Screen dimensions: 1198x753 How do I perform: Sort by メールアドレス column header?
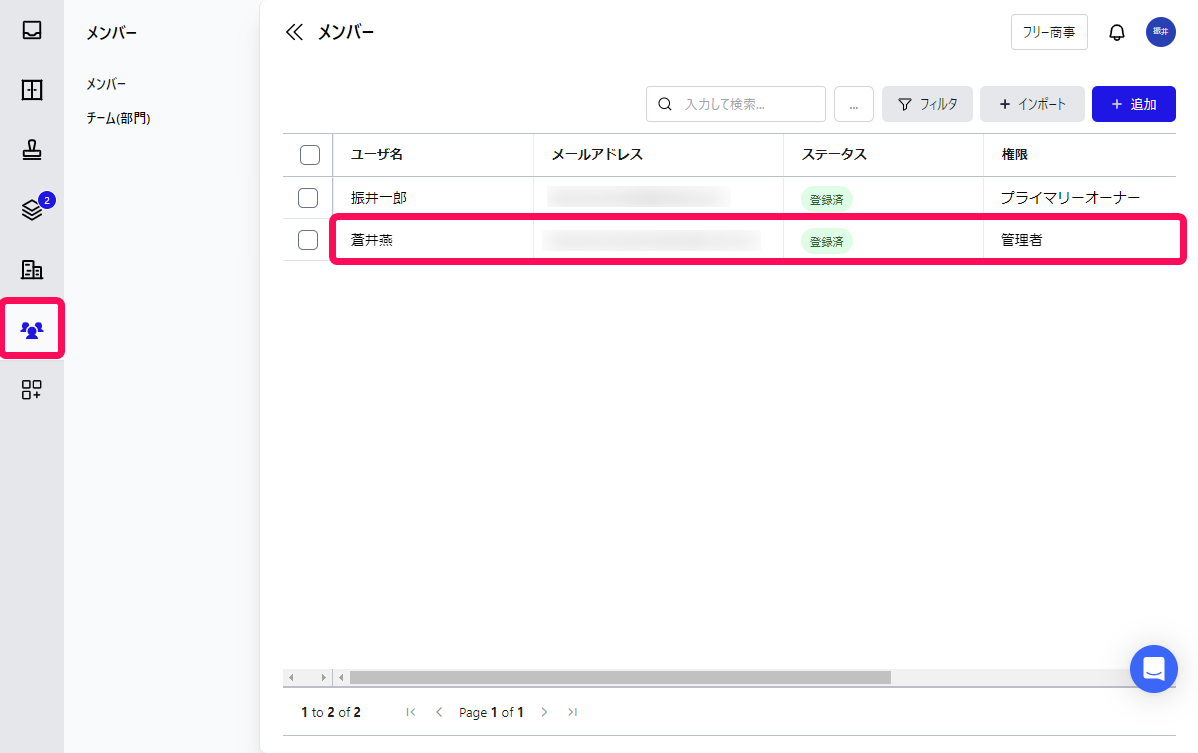click(597, 154)
